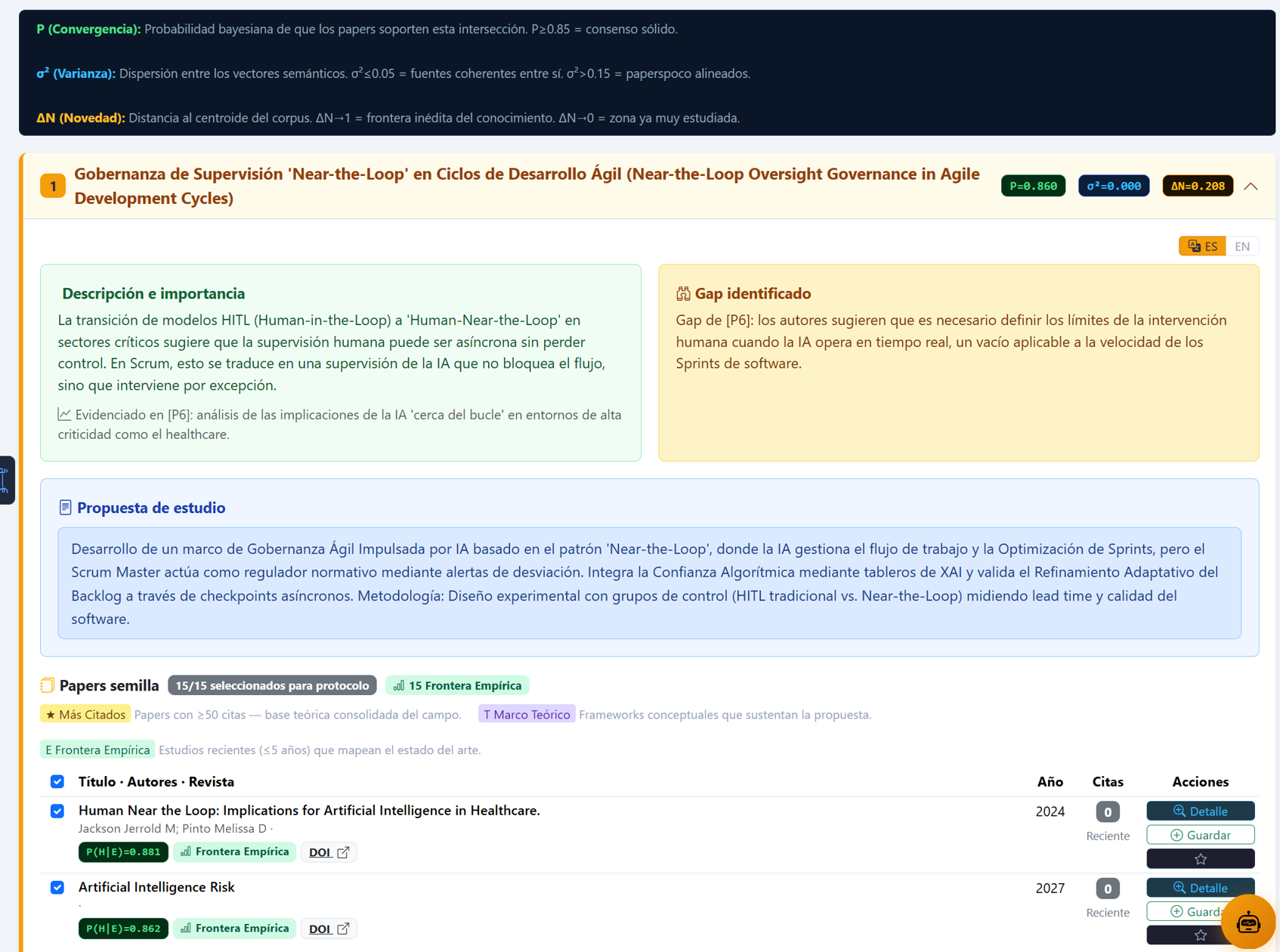
Task: Click the Acciones column header
Action: [1200, 782]
